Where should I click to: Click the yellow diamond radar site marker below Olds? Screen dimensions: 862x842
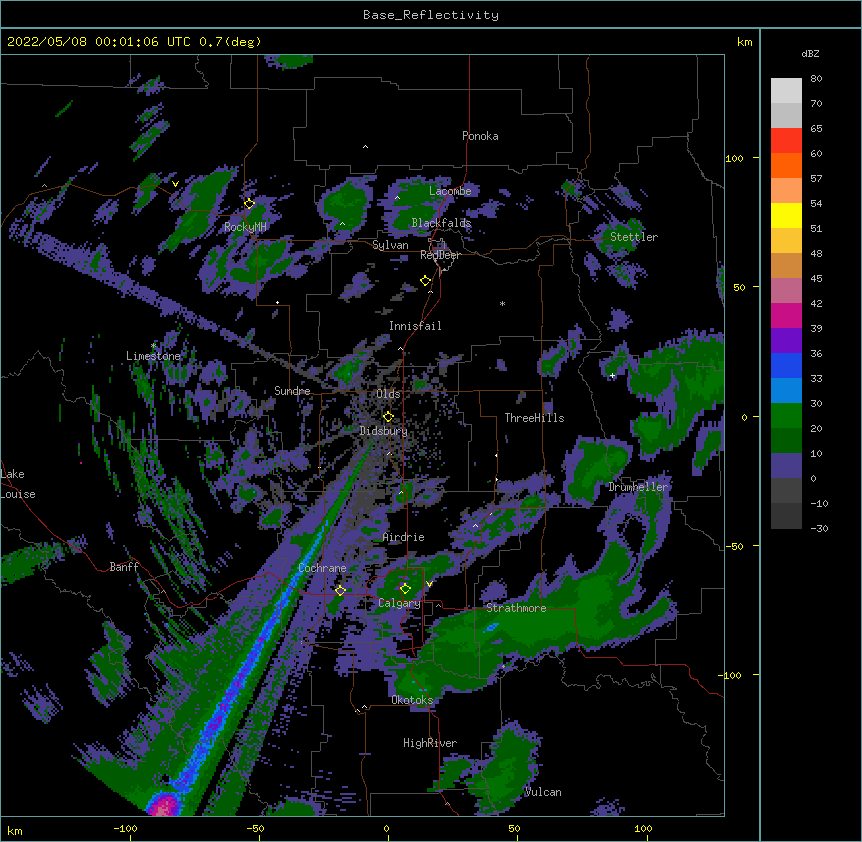[x=388, y=417]
